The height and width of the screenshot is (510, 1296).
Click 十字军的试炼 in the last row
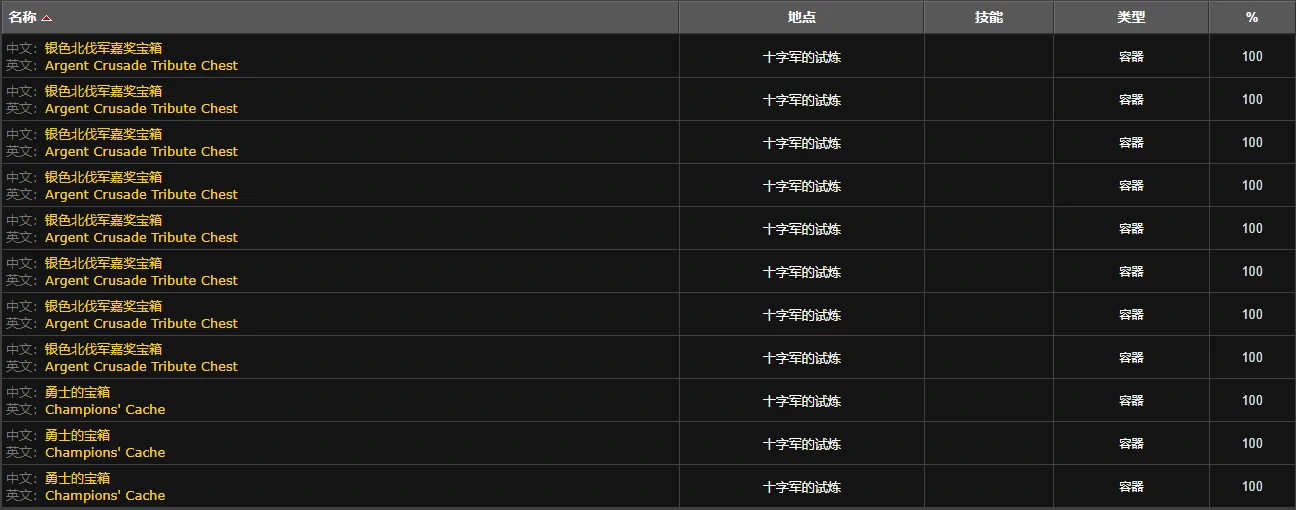click(802, 487)
